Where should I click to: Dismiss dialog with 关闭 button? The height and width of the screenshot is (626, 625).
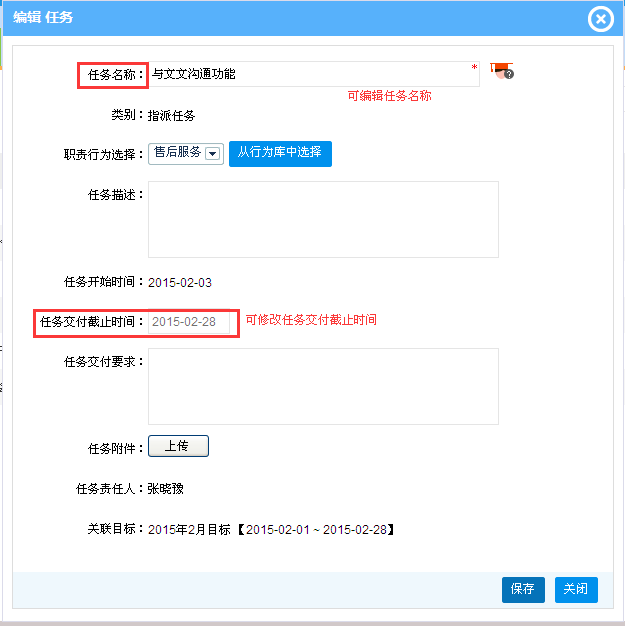576,589
